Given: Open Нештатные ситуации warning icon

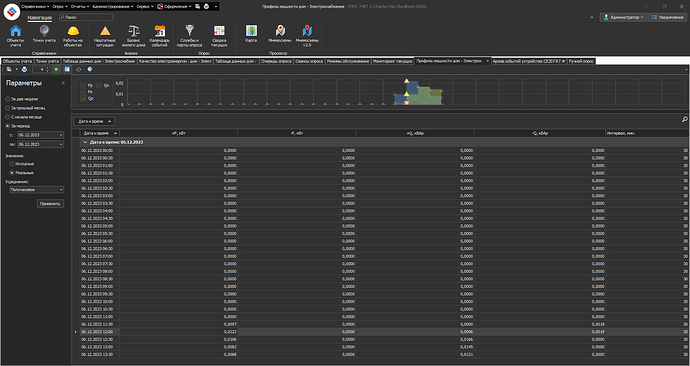Looking at the screenshot, I should coord(105,31).
